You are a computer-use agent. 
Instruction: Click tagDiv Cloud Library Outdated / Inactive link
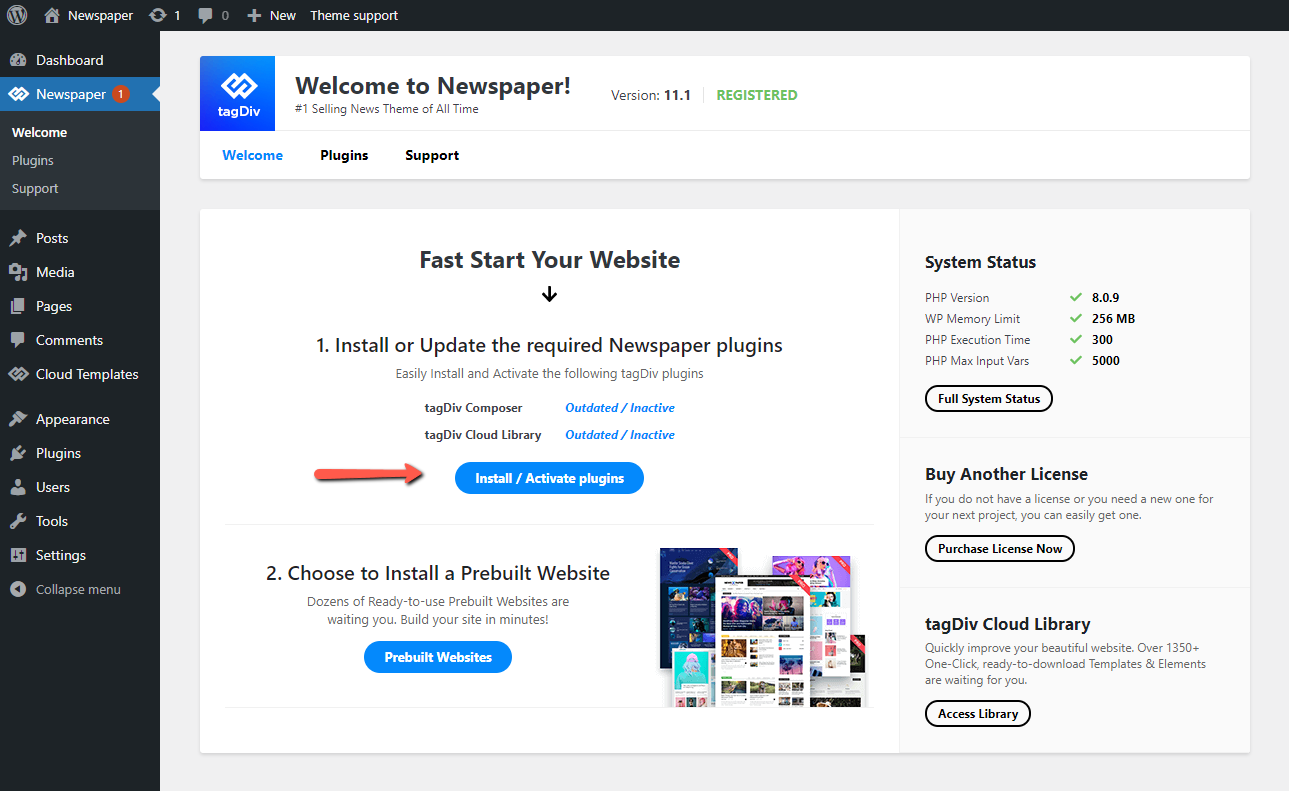(620, 435)
